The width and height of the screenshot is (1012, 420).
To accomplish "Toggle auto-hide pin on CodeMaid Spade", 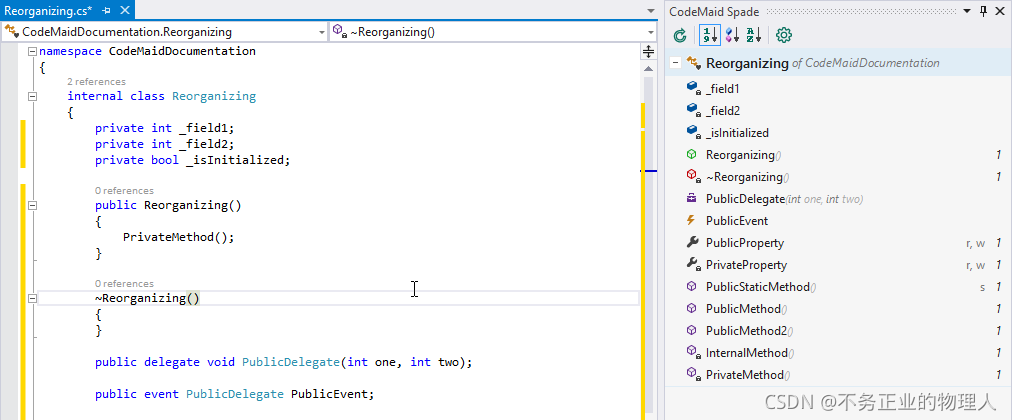I will tap(983, 11).
